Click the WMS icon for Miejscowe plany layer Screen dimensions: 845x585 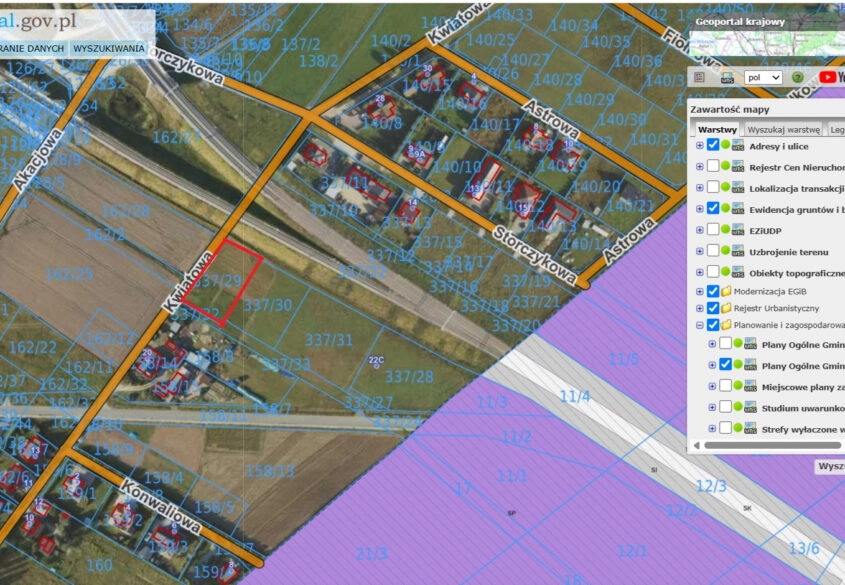750,386
